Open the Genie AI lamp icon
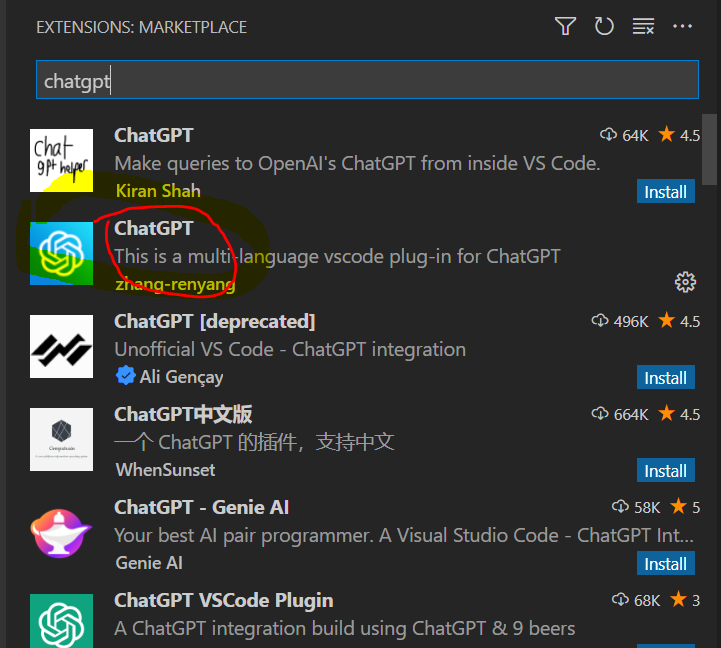 pos(61,533)
